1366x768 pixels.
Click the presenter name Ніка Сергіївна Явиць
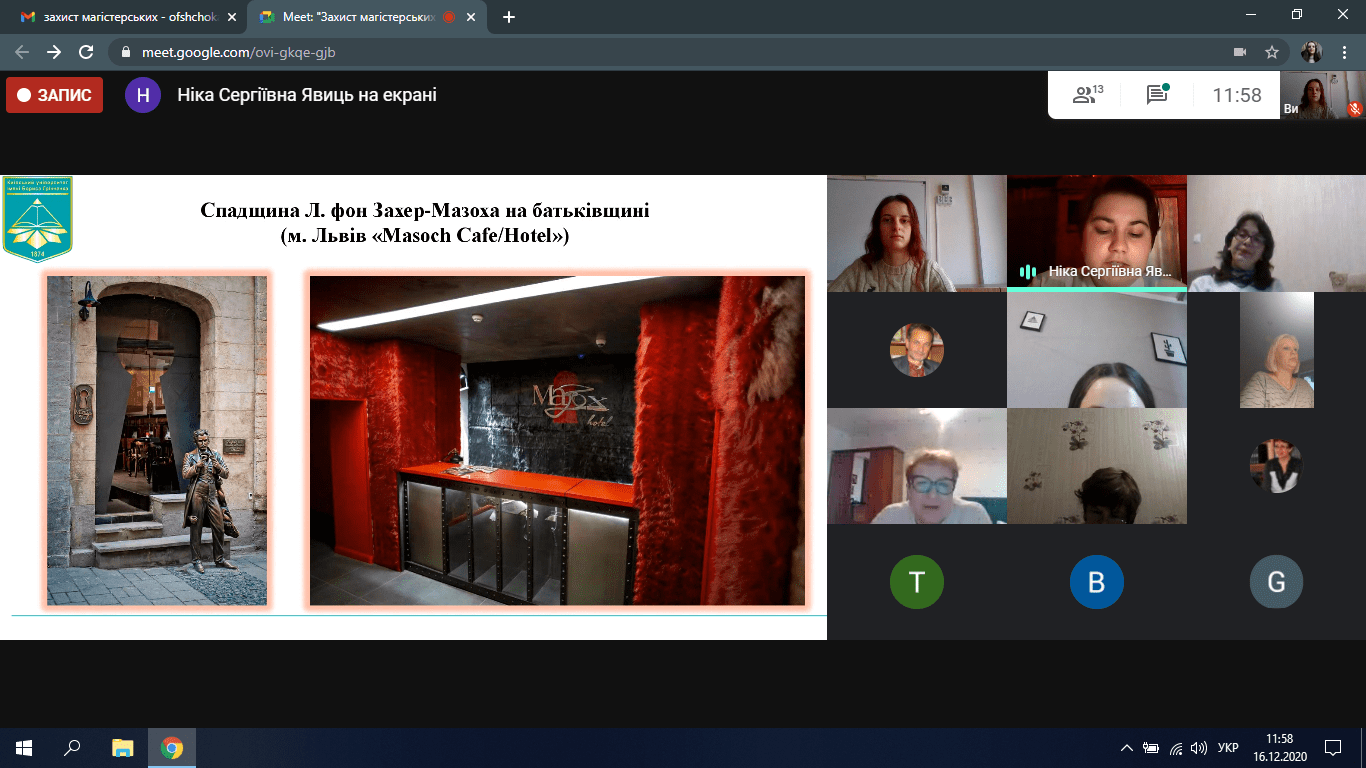point(306,95)
